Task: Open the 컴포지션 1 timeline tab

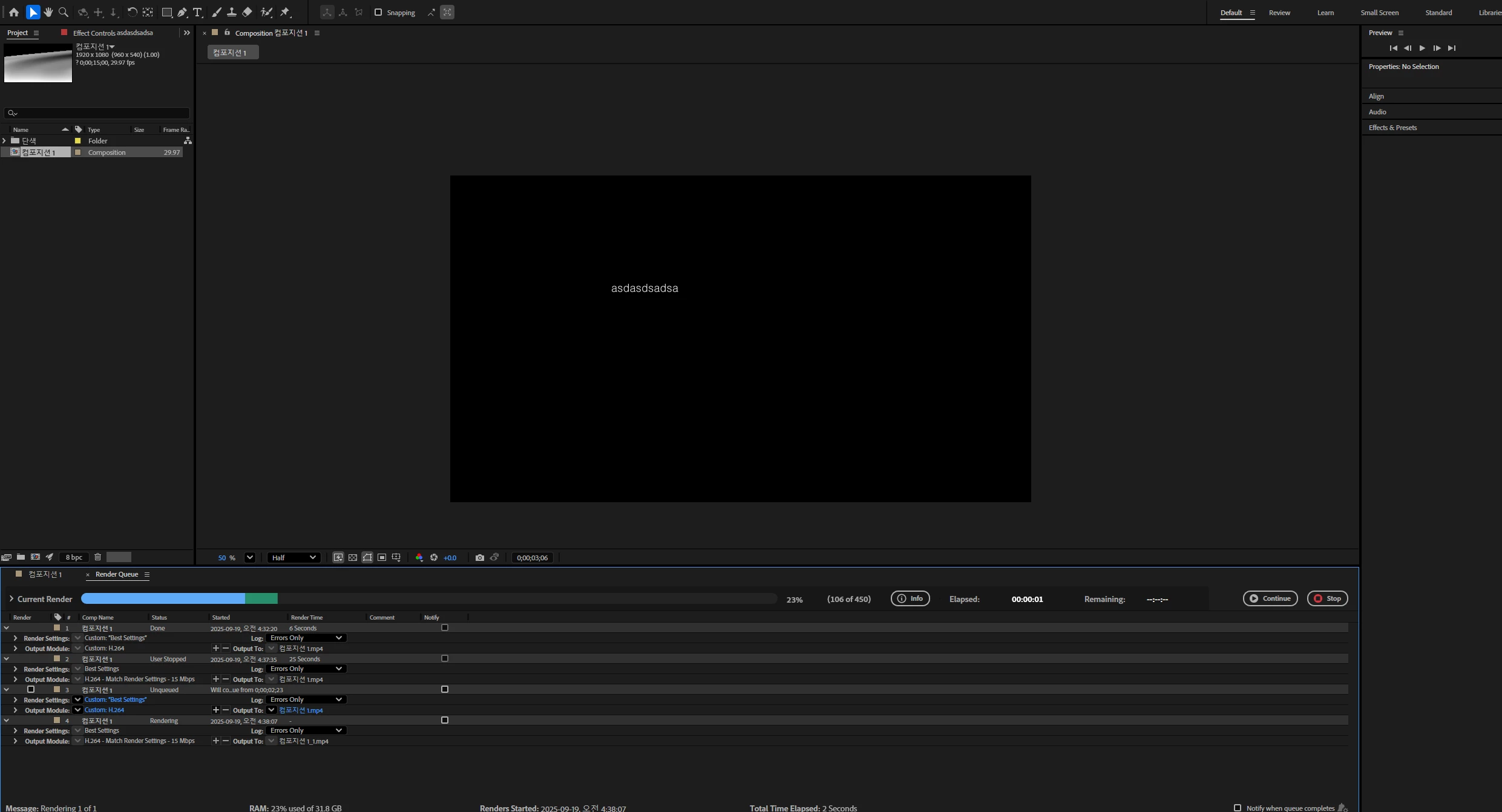Action: [x=45, y=574]
